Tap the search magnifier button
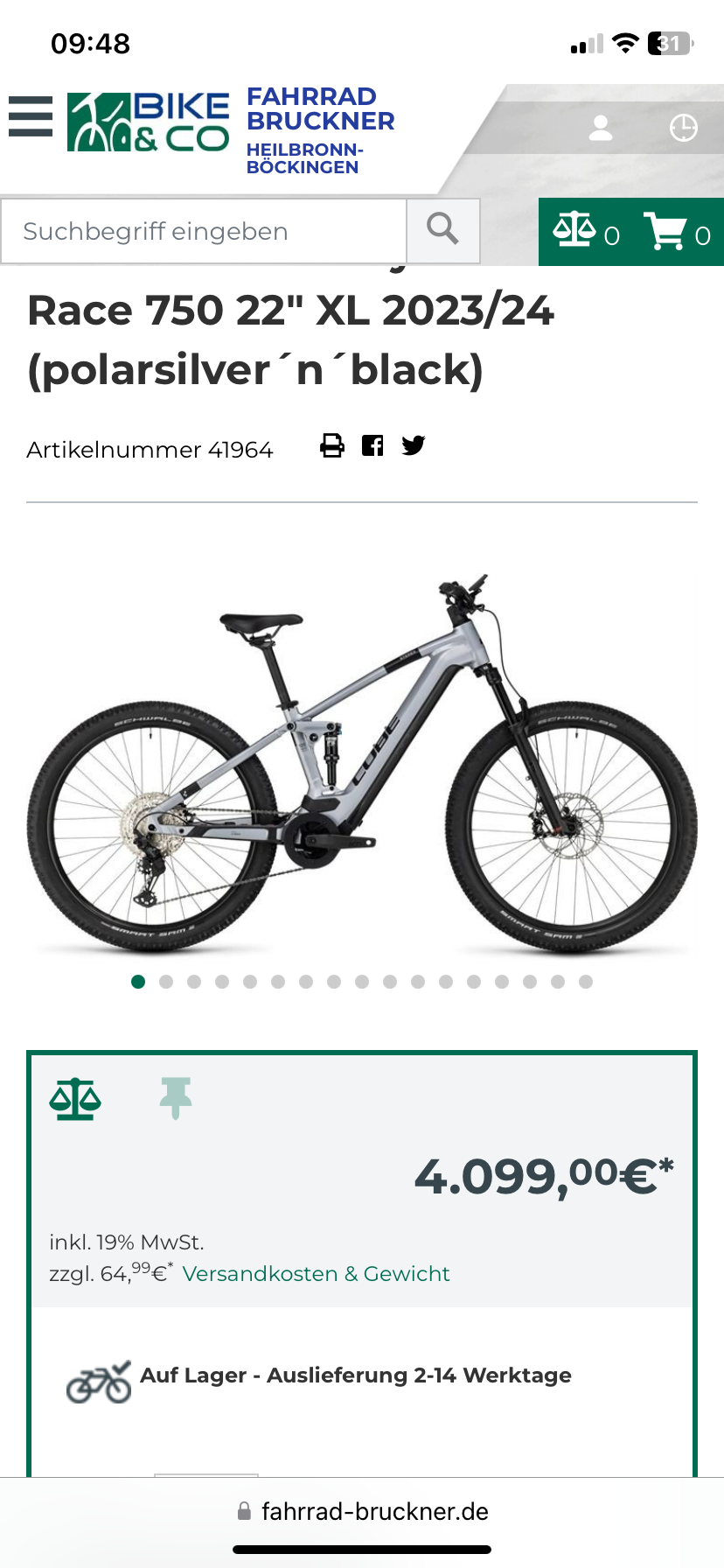The image size is (724, 1568). pos(443,231)
